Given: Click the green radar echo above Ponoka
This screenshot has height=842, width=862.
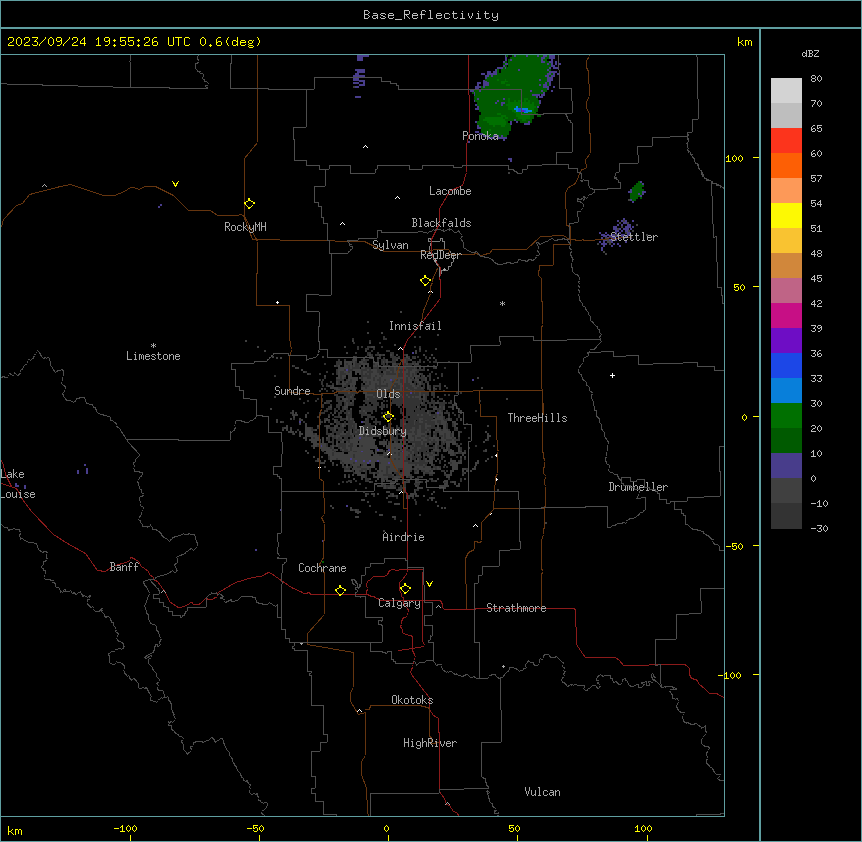Looking at the screenshot, I should pyautogui.click(x=514, y=96).
